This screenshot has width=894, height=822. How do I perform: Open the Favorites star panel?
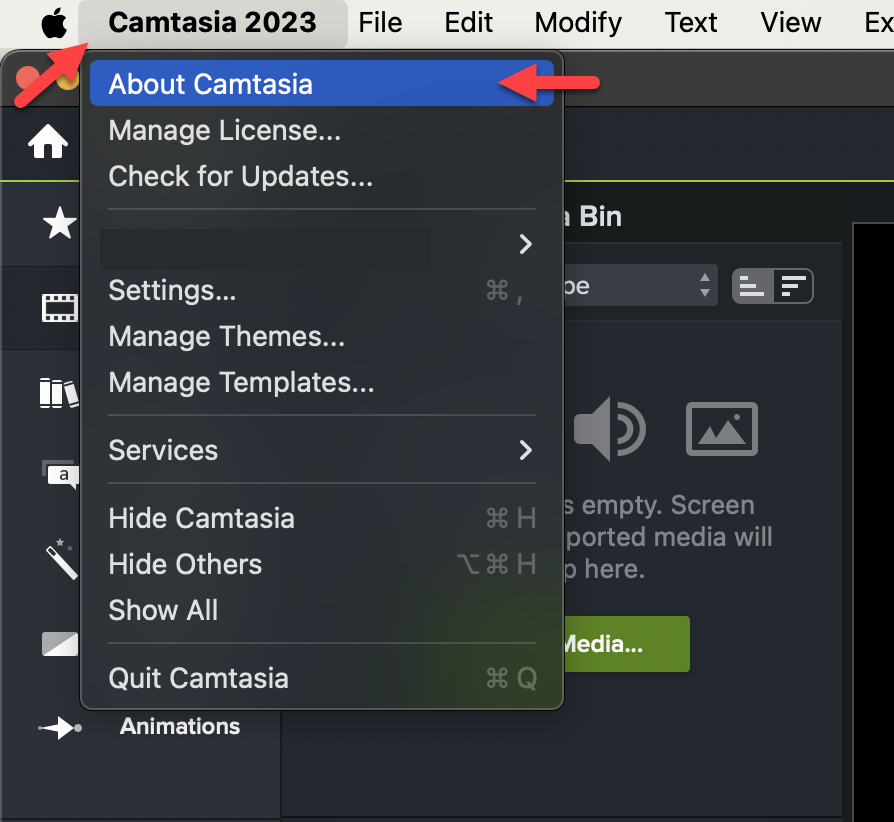[59, 224]
